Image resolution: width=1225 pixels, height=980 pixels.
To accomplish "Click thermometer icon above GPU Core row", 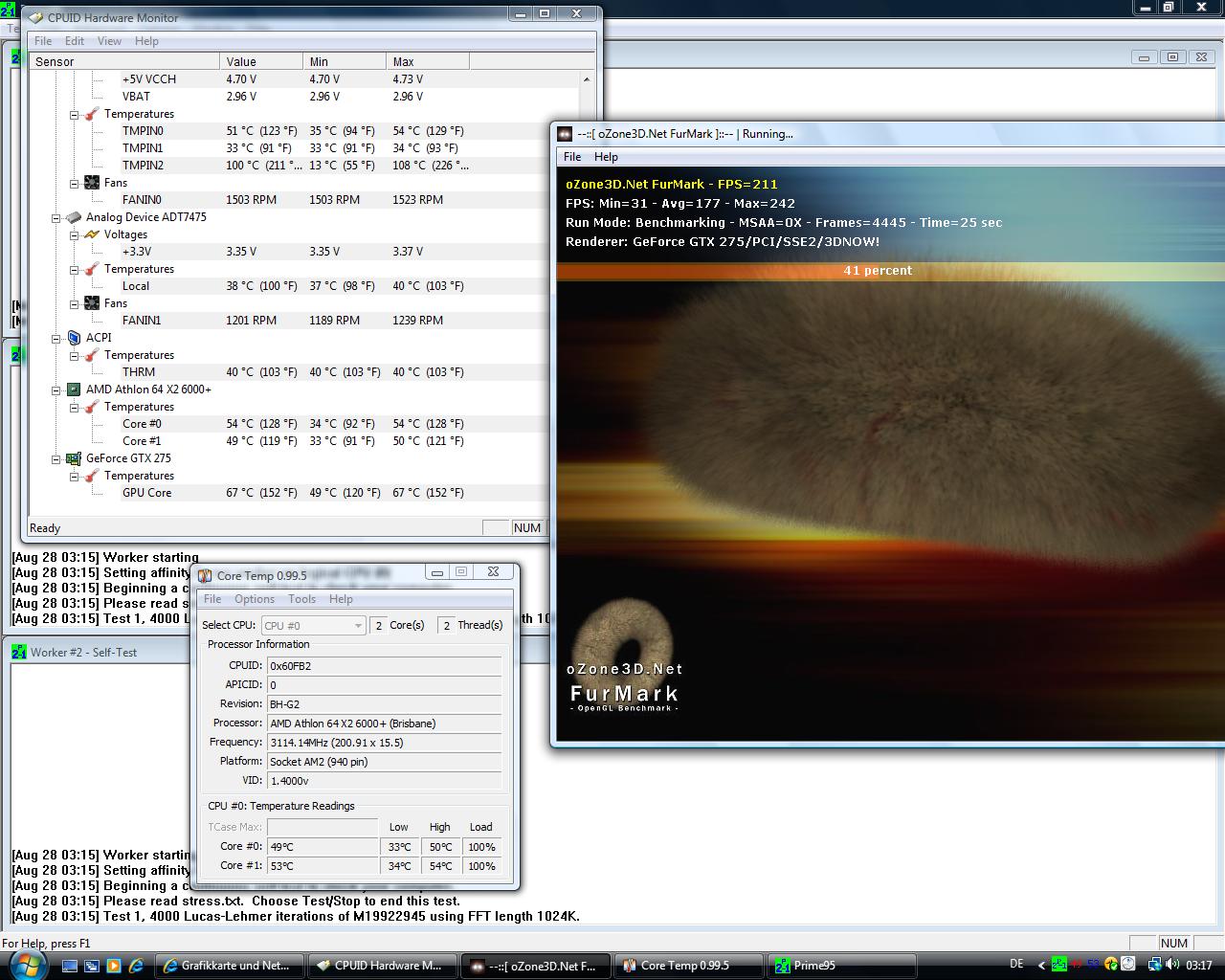I will coord(92,476).
